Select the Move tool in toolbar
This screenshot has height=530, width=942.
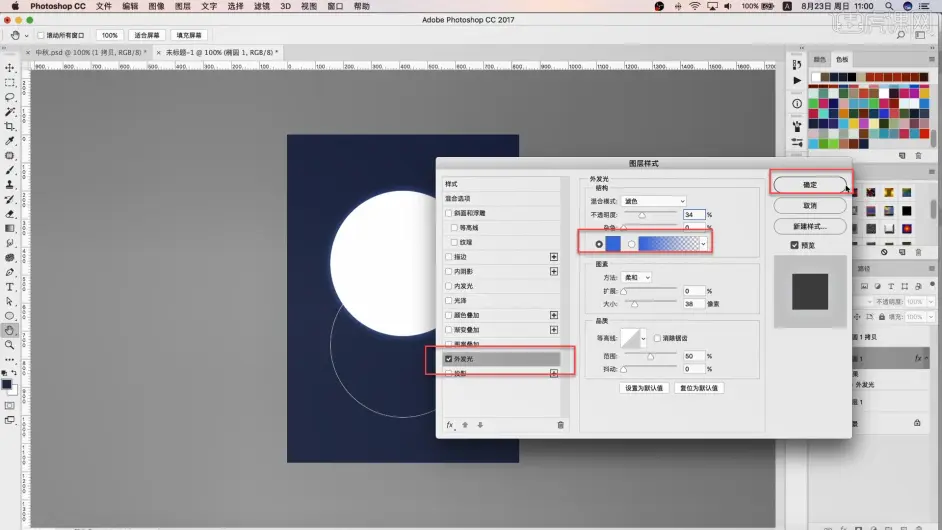(x=10, y=67)
